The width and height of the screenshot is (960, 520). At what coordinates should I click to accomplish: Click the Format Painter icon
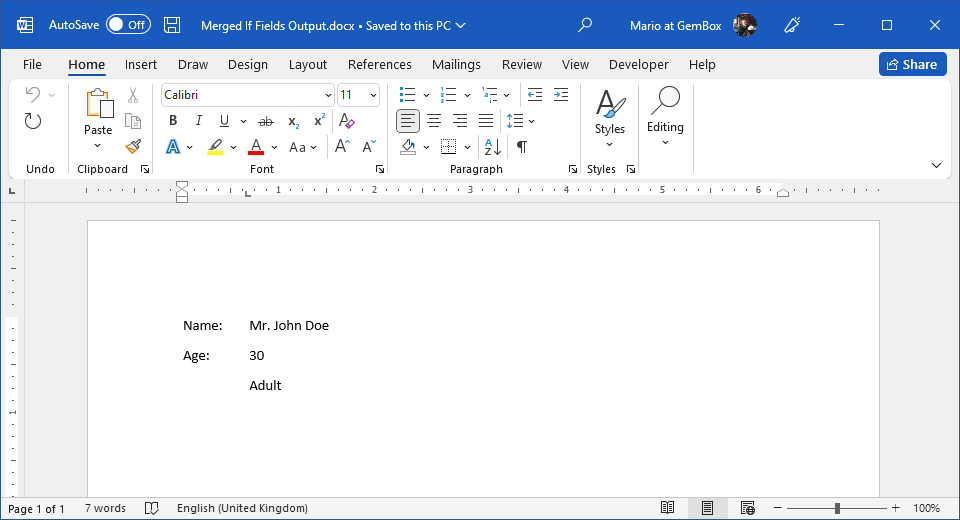pos(133,147)
